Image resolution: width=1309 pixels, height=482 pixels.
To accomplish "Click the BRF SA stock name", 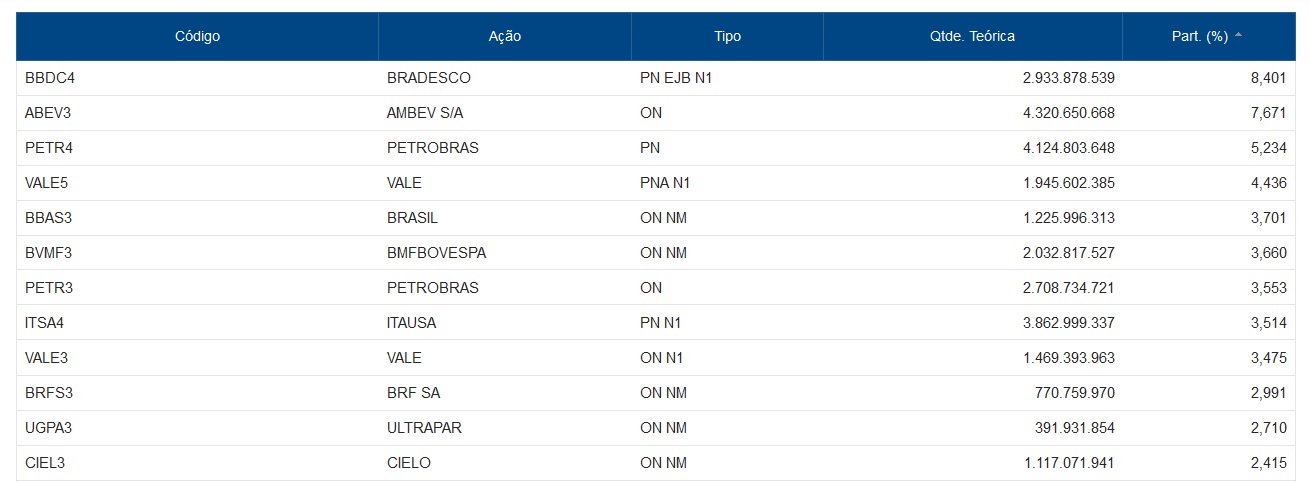I will coord(413,393).
